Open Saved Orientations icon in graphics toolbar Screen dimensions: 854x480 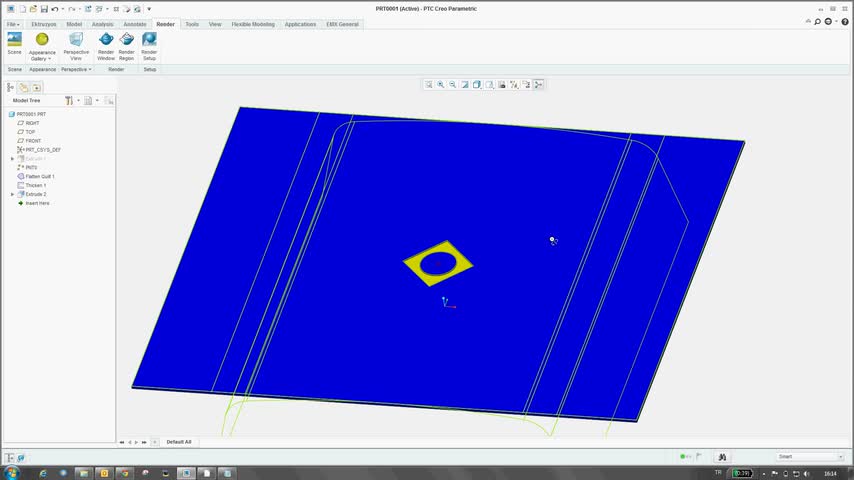click(x=490, y=84)
